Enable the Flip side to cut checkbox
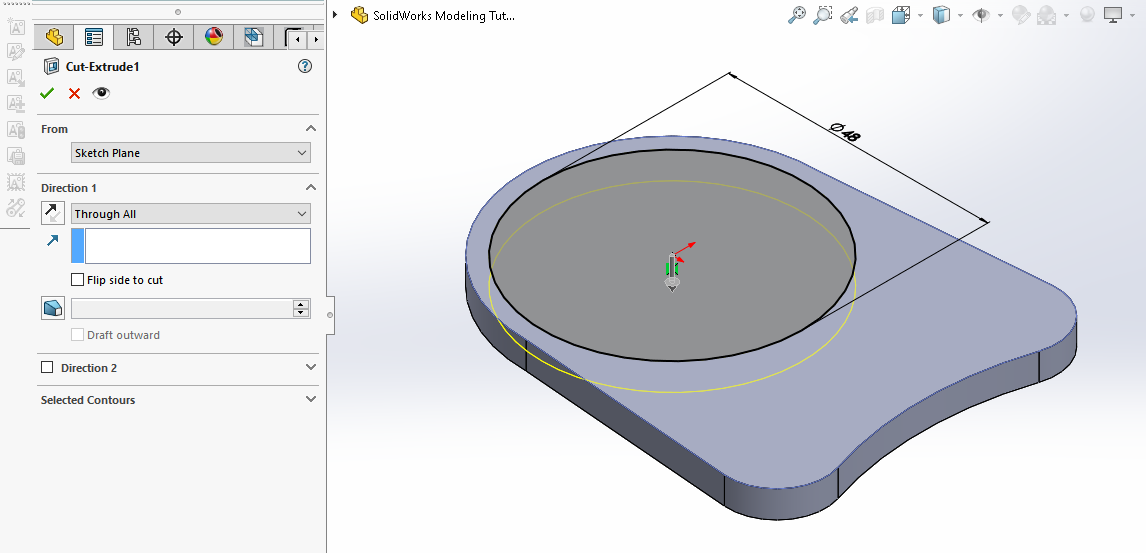The height and width of the screenshot is (553, 1146). [78, 280]
